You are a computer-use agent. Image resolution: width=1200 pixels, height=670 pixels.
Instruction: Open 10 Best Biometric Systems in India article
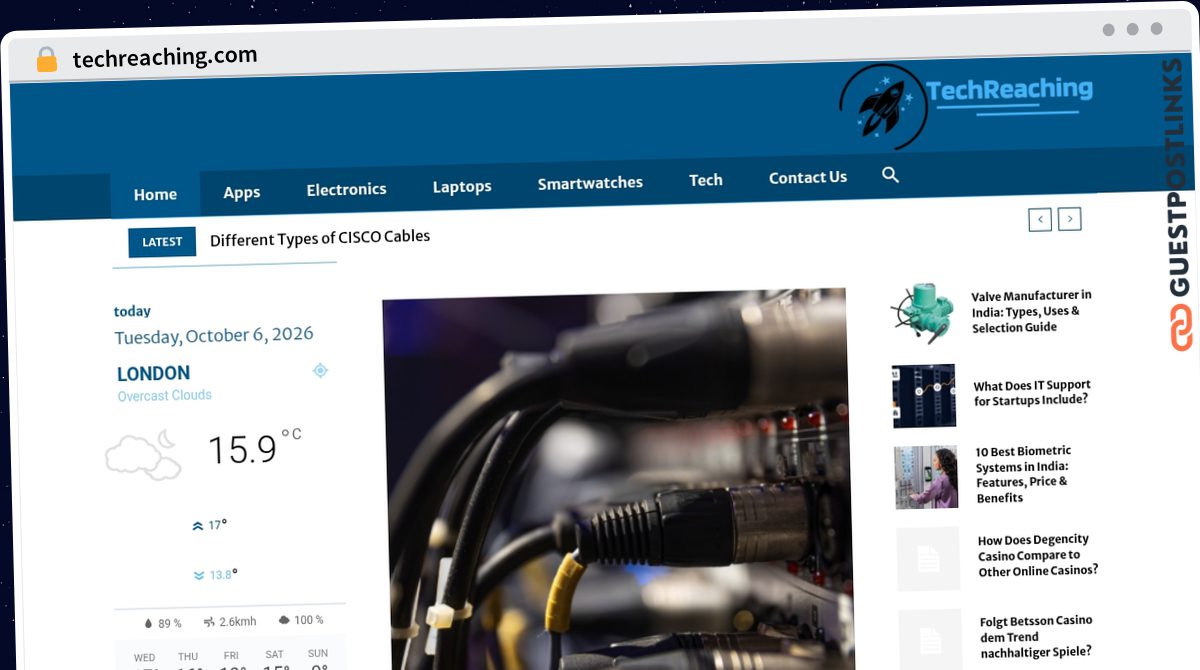1024,474
